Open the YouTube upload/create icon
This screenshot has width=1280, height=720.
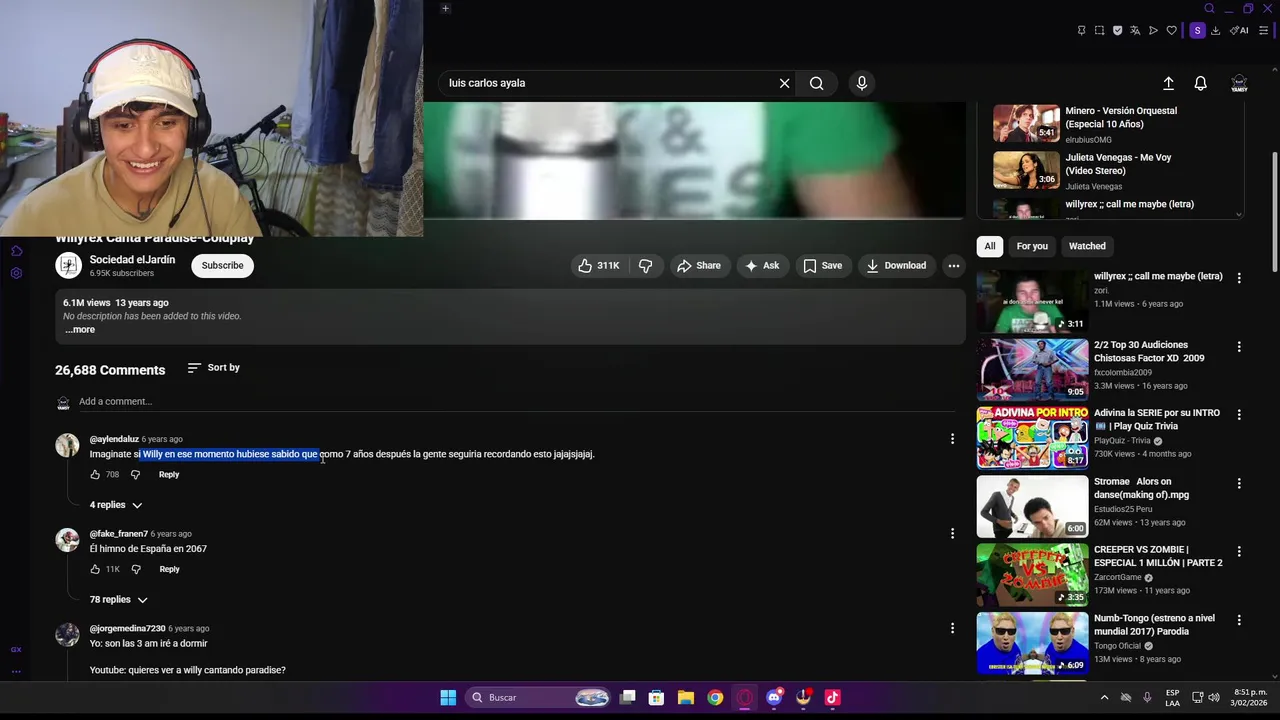pos(1168,83)
